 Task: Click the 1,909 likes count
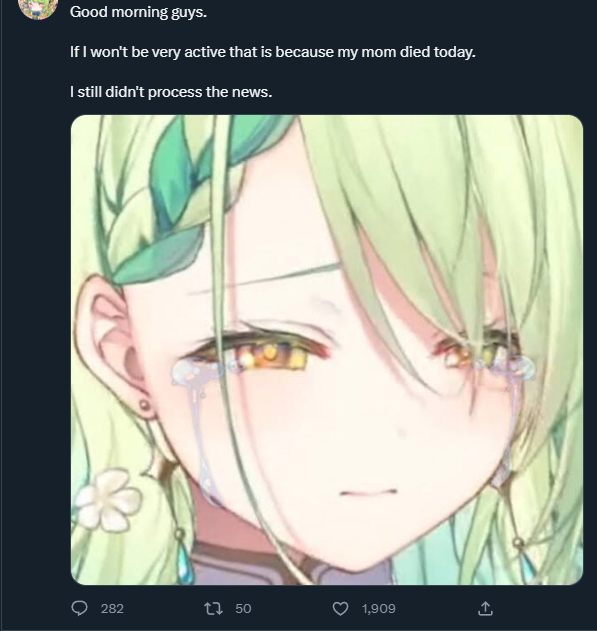pos(379,608)
